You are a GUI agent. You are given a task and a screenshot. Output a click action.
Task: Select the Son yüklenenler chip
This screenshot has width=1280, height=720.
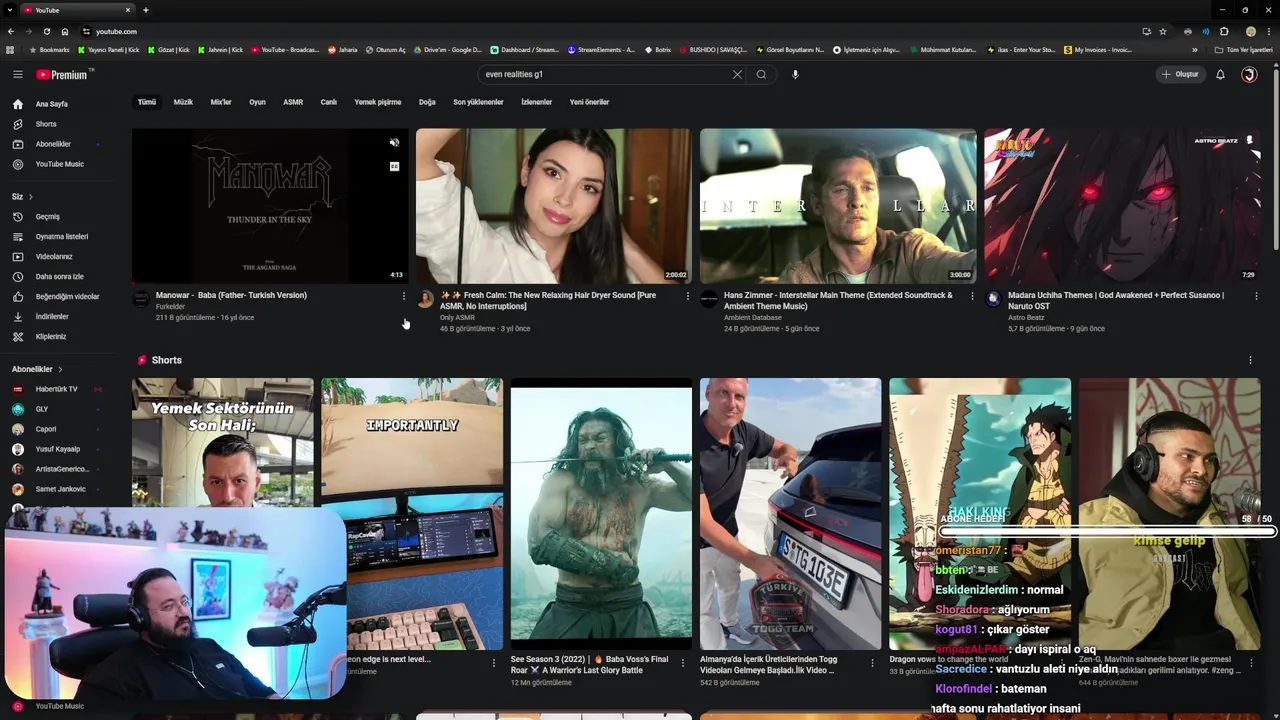[x=478, y=102]
